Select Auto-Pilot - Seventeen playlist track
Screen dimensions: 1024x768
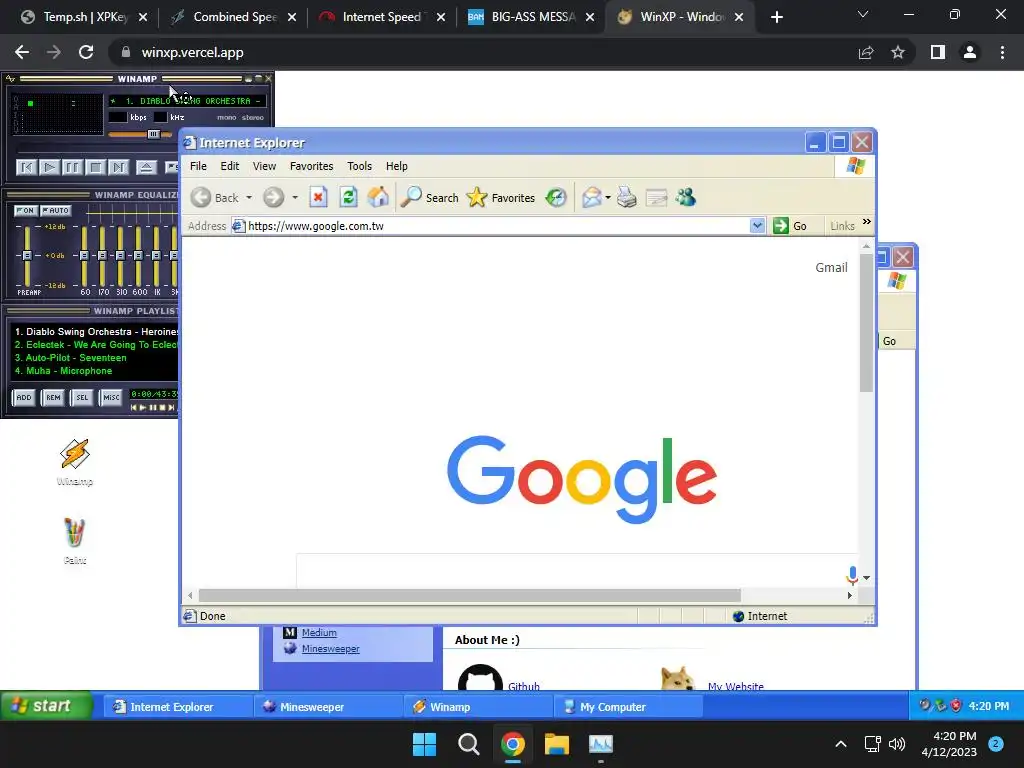71,358
